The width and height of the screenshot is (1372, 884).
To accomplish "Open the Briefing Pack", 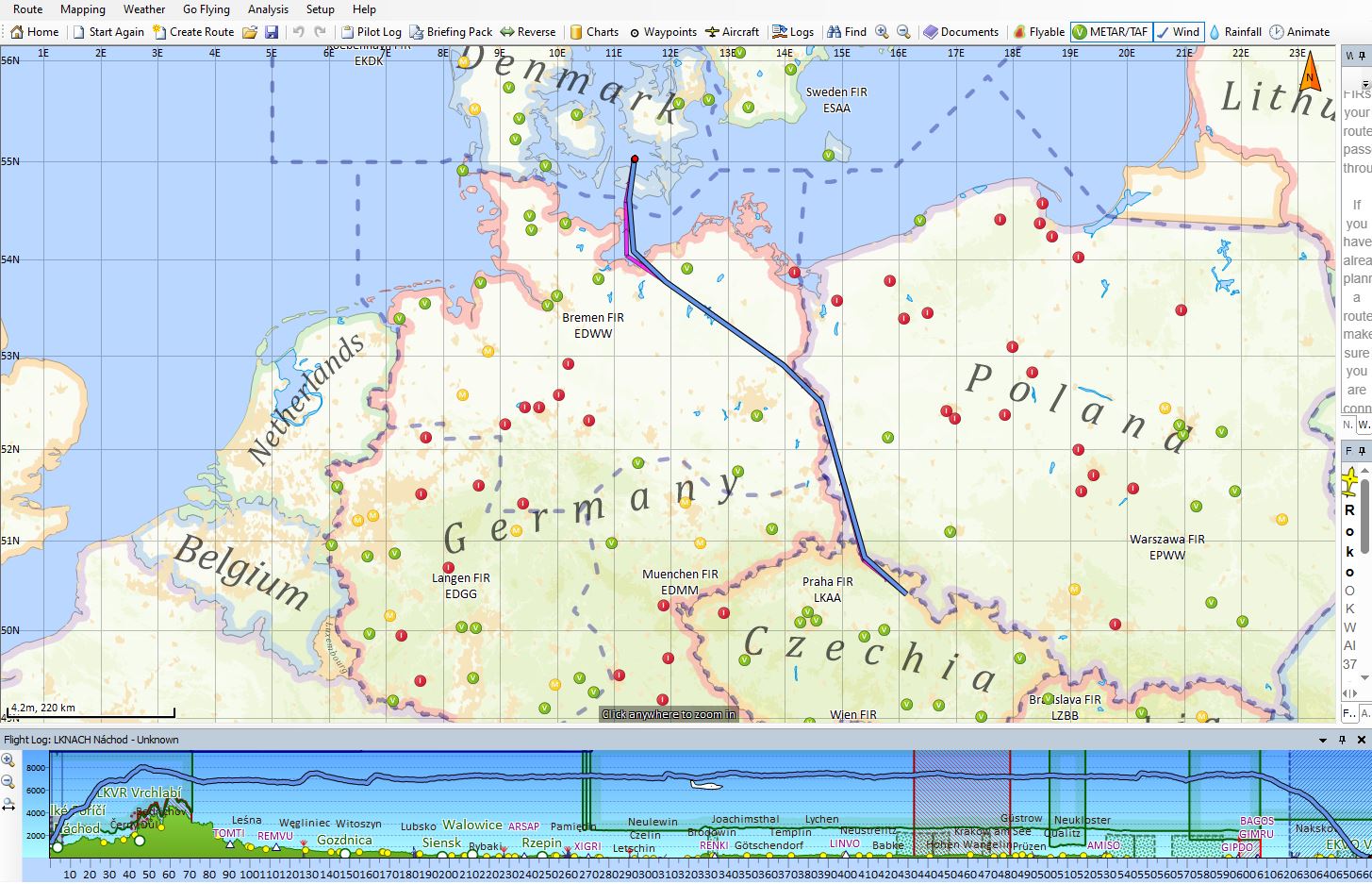I will [x=451, y=32].
